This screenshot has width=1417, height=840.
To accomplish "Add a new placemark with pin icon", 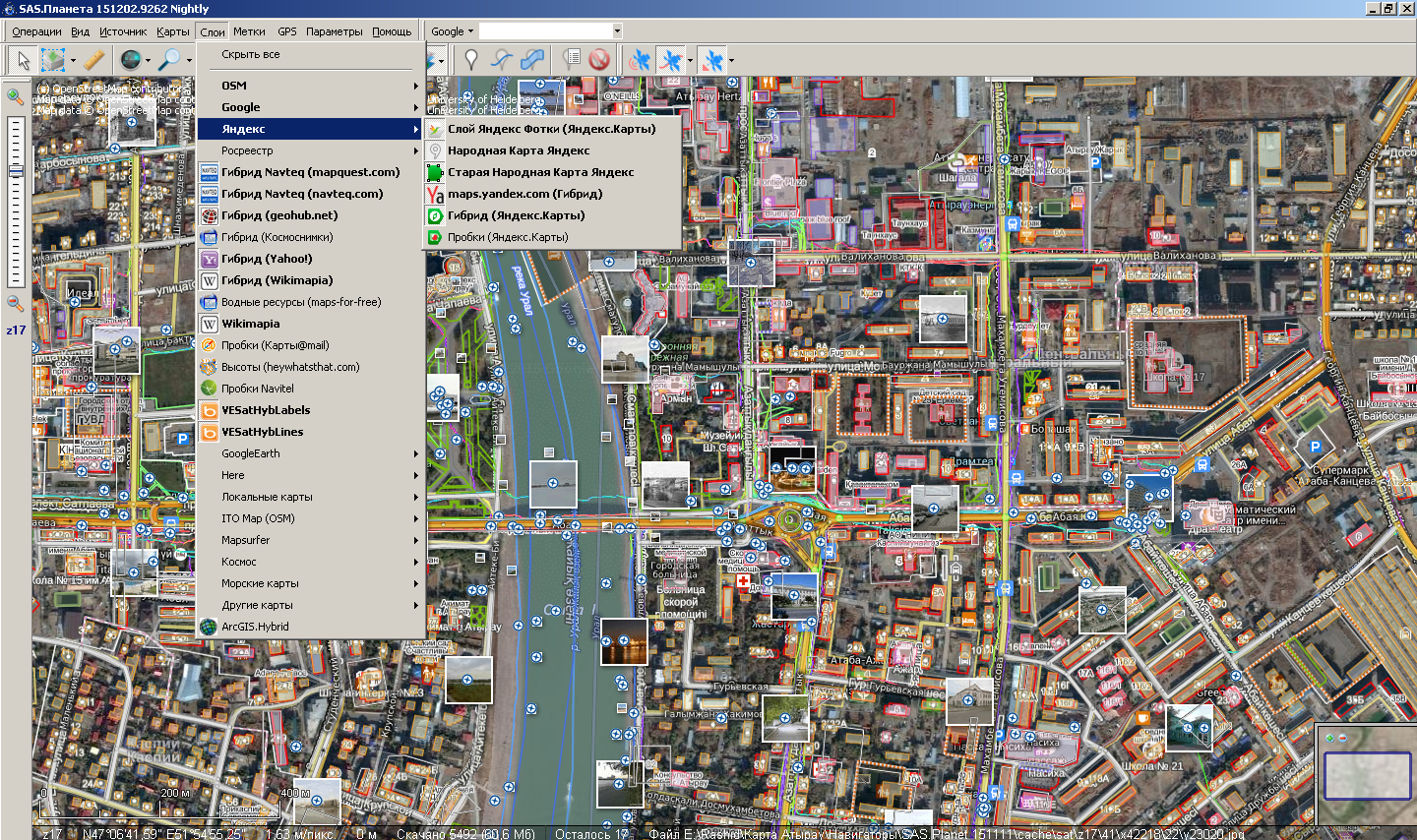I will [x=471, y=60].
